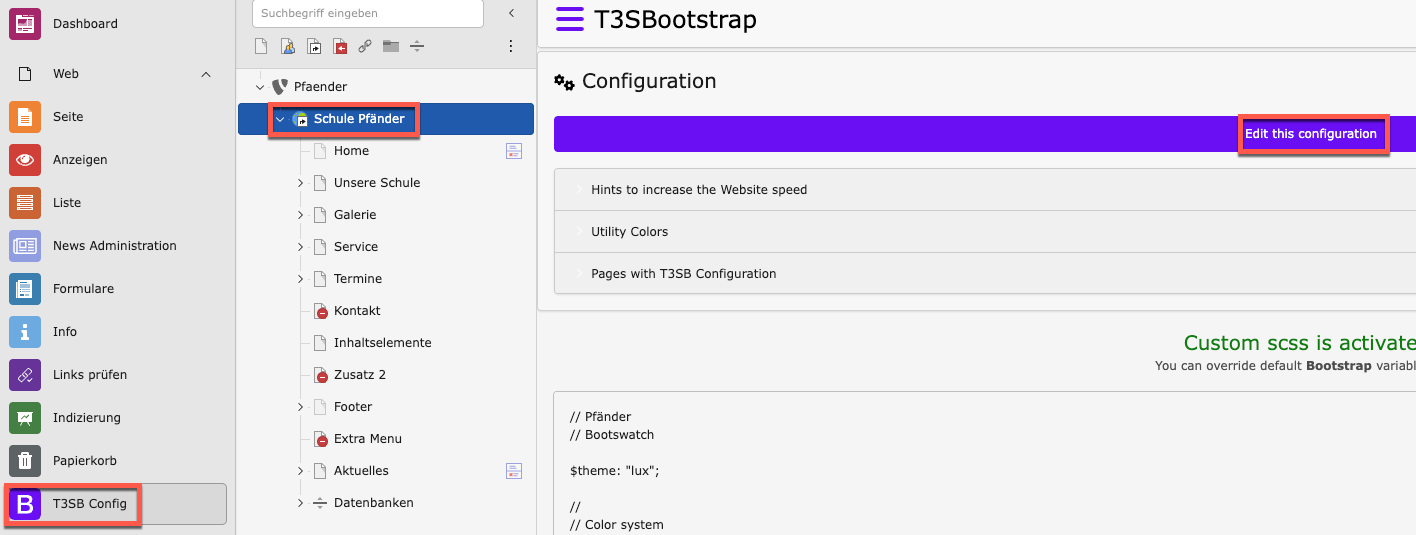1416x535 pixels.
Task: Open the Formulare module label
Action: [x=83, y=289]
